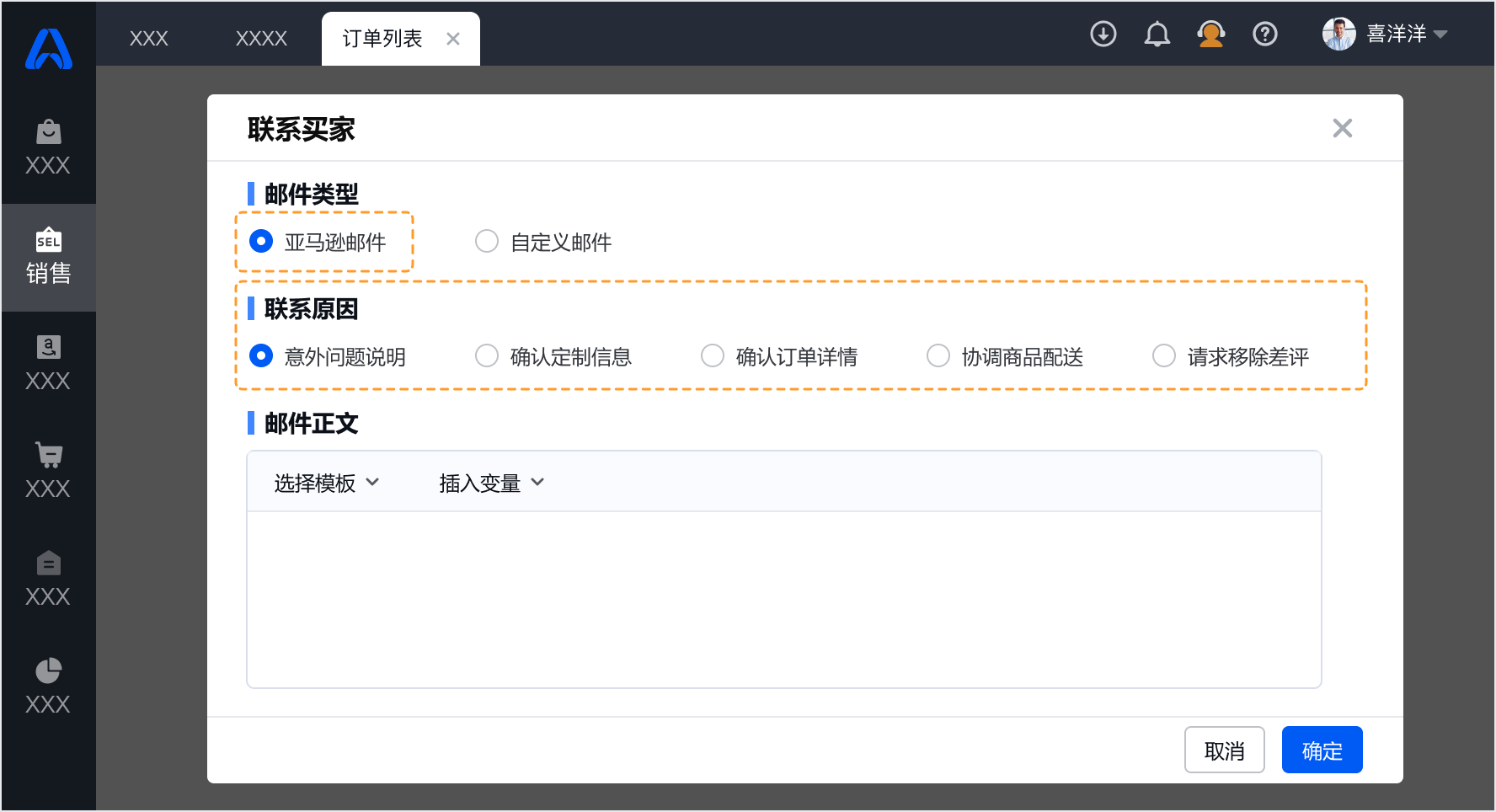Click the 取消 button

(1225, 750)
